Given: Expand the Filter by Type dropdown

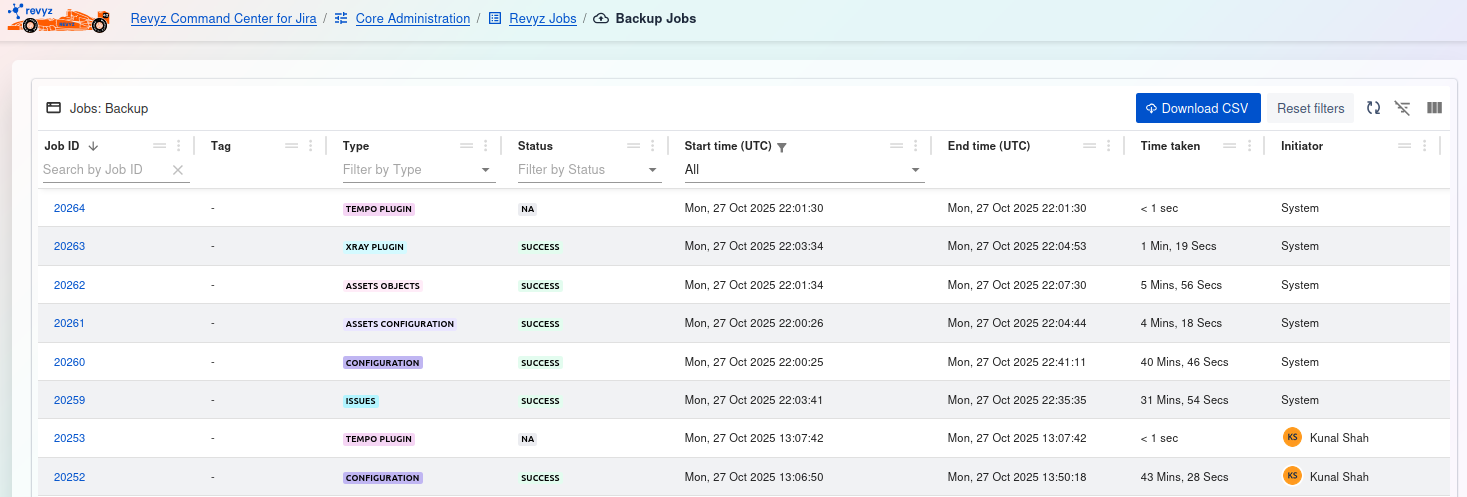Looking at the screenshot, I should 486,170.
